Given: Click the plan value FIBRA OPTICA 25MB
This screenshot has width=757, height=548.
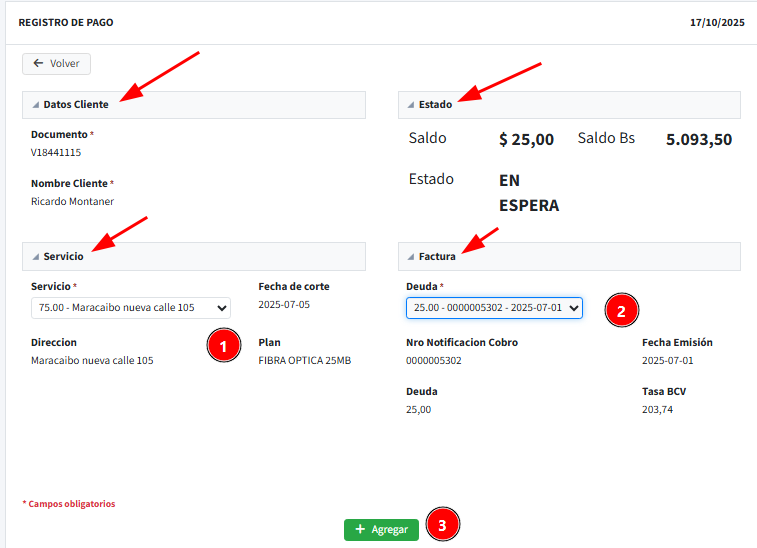Looking at the screenshot, I should [x=304, y=360].
